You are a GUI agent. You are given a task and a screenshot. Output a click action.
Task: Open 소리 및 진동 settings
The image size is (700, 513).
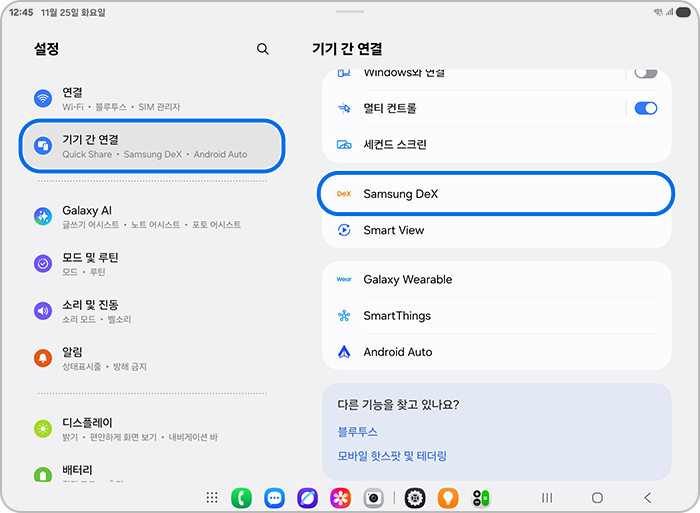[152, 311]
